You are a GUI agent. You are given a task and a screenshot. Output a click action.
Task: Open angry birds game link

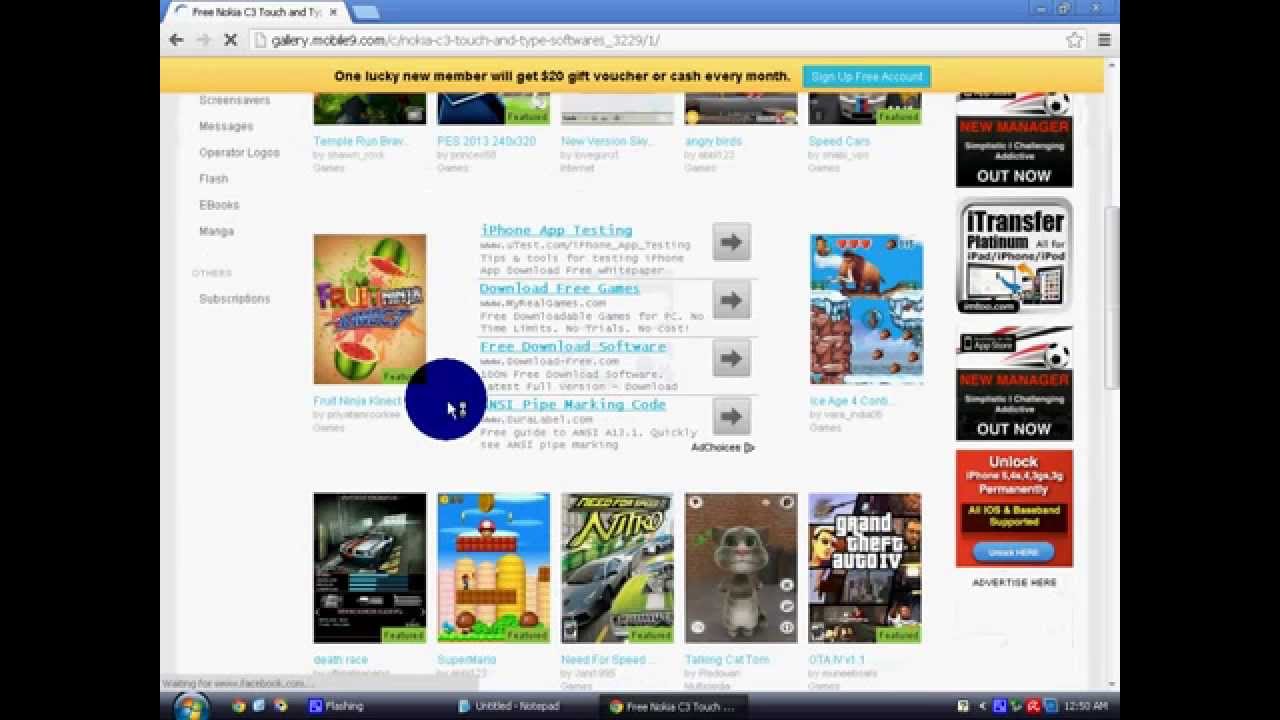point(713,141)
